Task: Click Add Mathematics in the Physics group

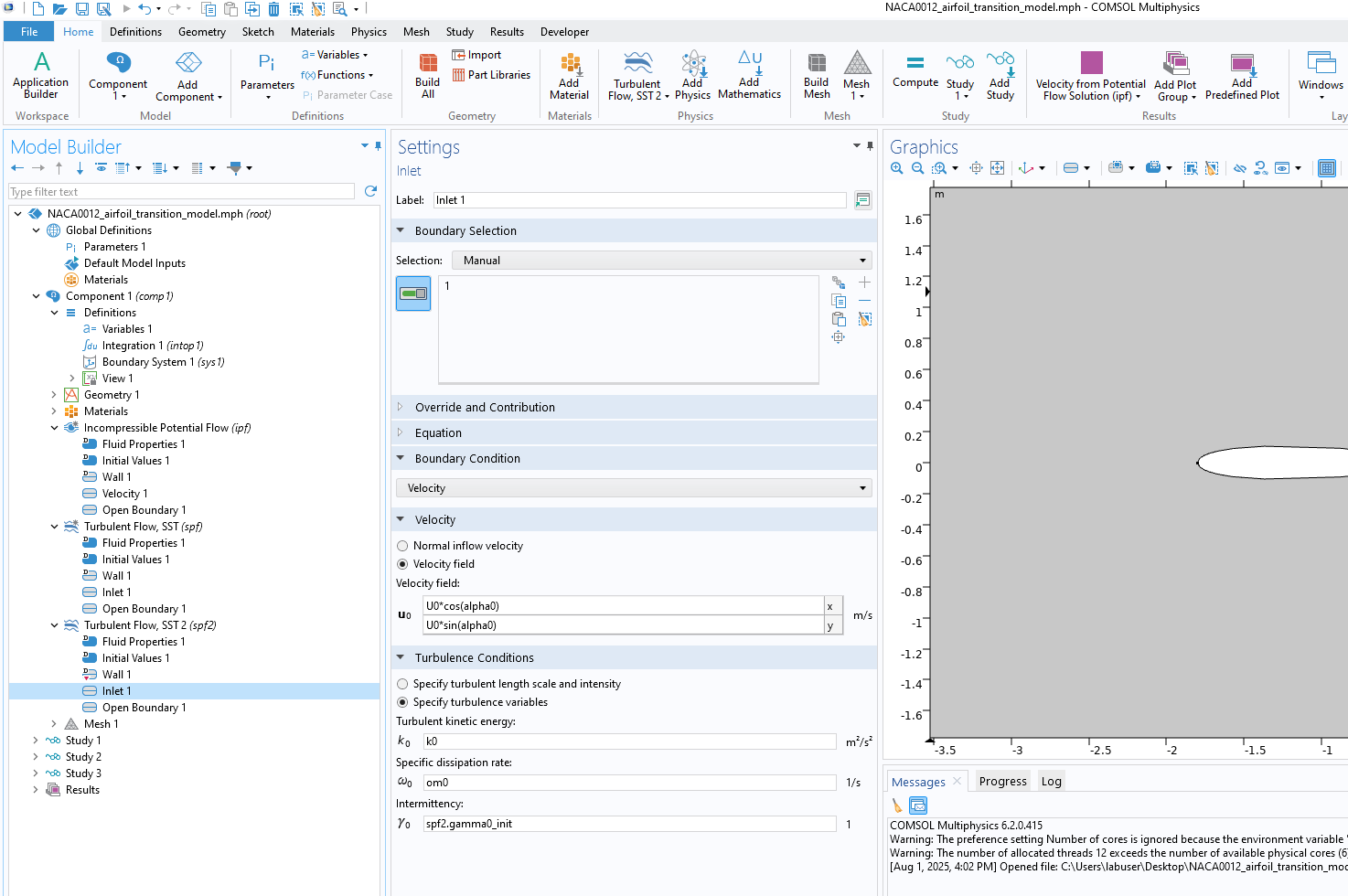Action: 749,73
